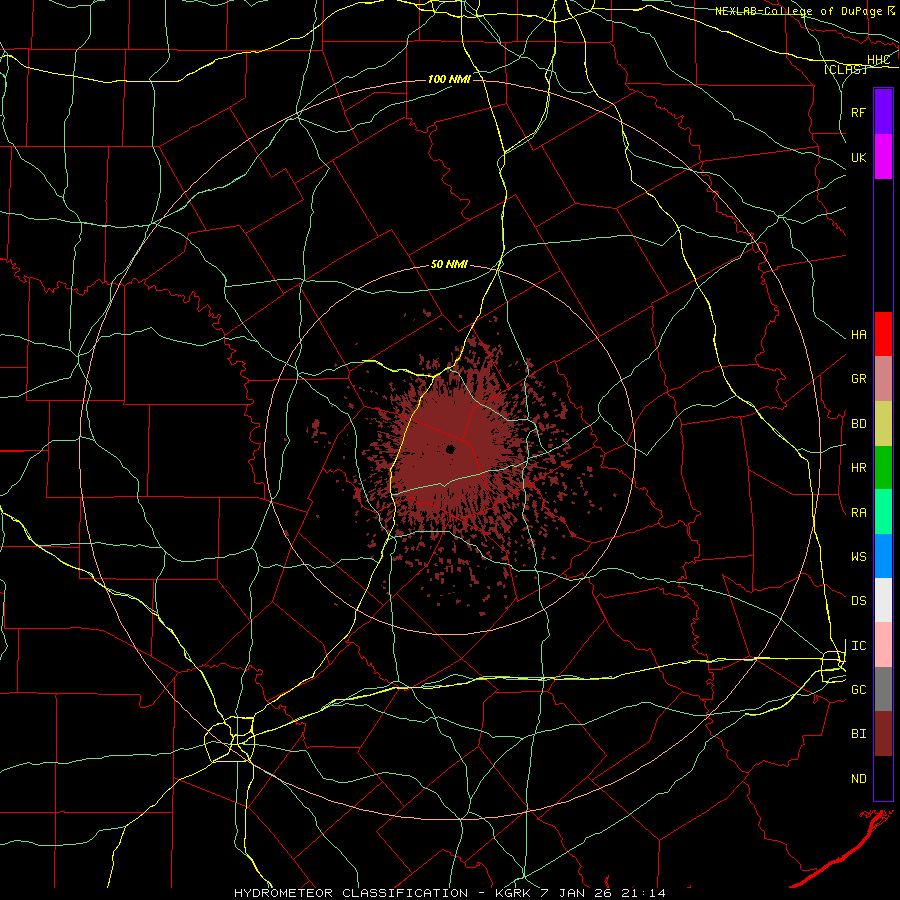Click the BD legend label
The image size is (900, 900).
[x=858, y=424]
